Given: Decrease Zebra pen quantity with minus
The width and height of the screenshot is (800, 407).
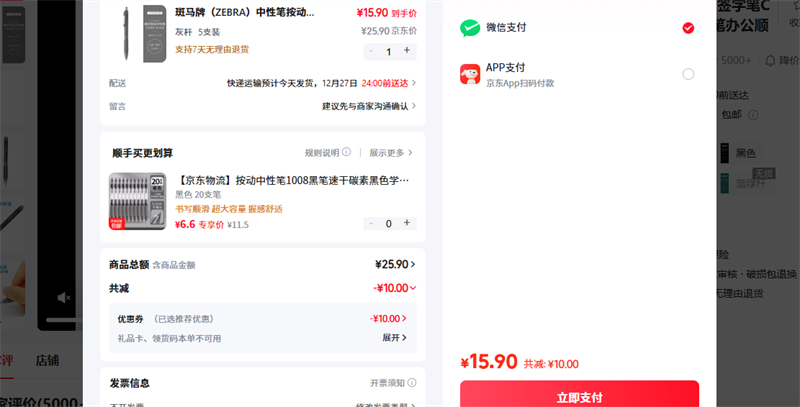Looking at the screenshot, I should pos(372,50).
